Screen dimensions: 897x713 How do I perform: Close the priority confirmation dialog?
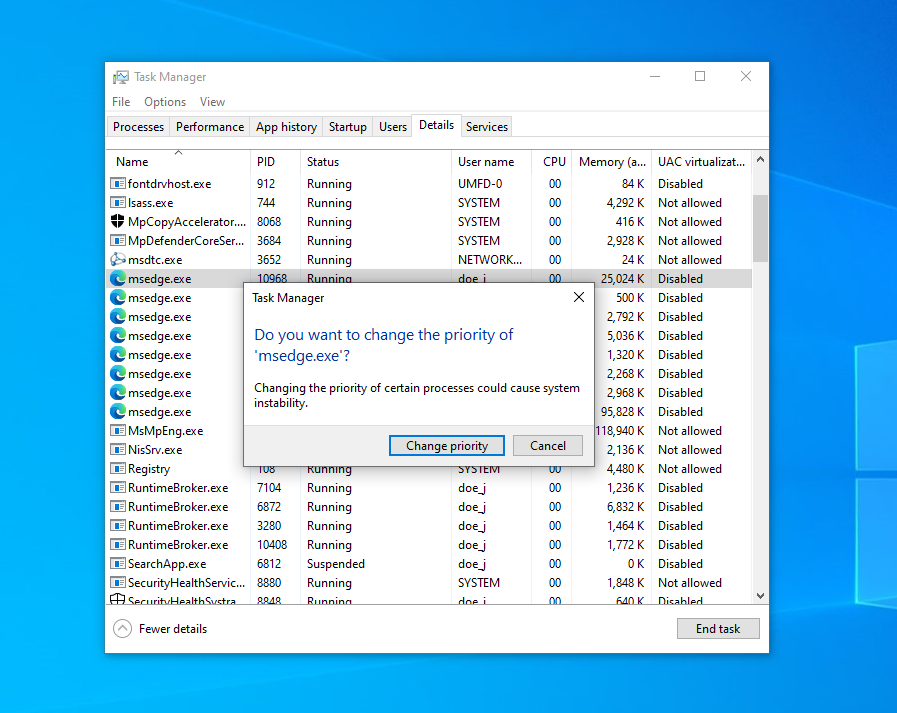(x=579, y=297)
